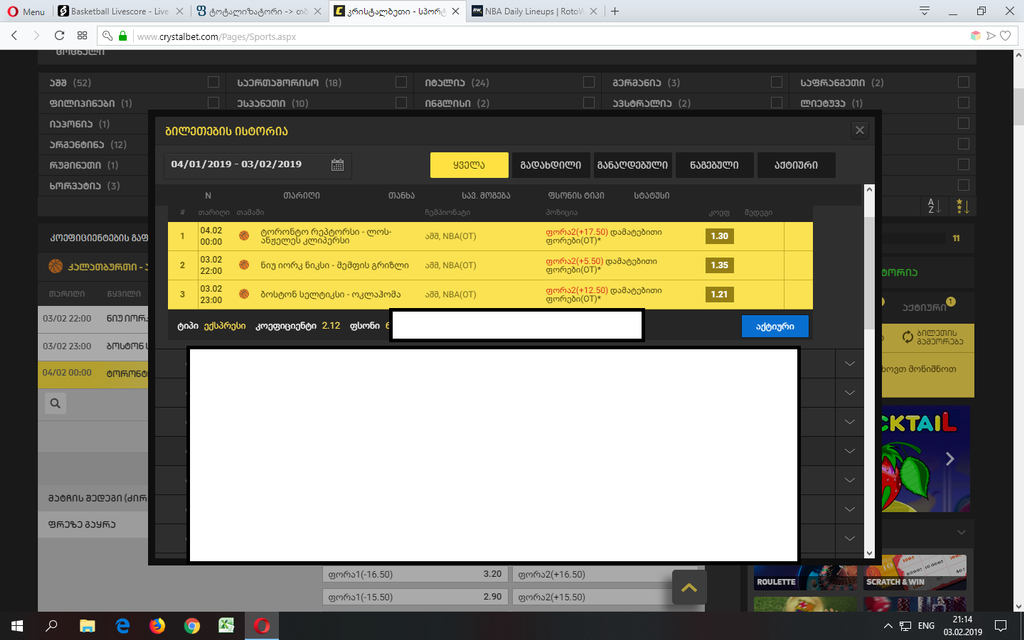
Task: Click refresh icon for ბილეთის გამეორება
Action: coord(908,337)
